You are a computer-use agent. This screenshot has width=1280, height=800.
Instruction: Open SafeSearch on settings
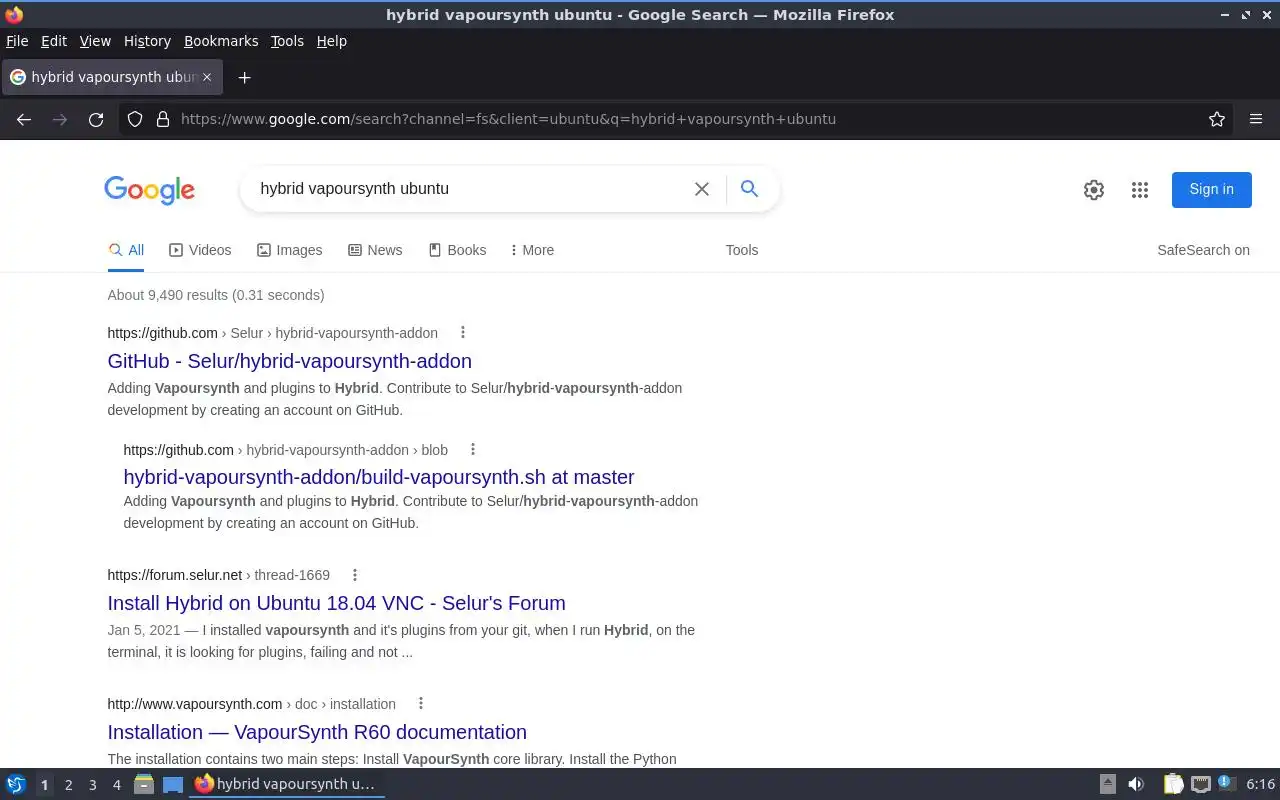tap(1203, 250)
